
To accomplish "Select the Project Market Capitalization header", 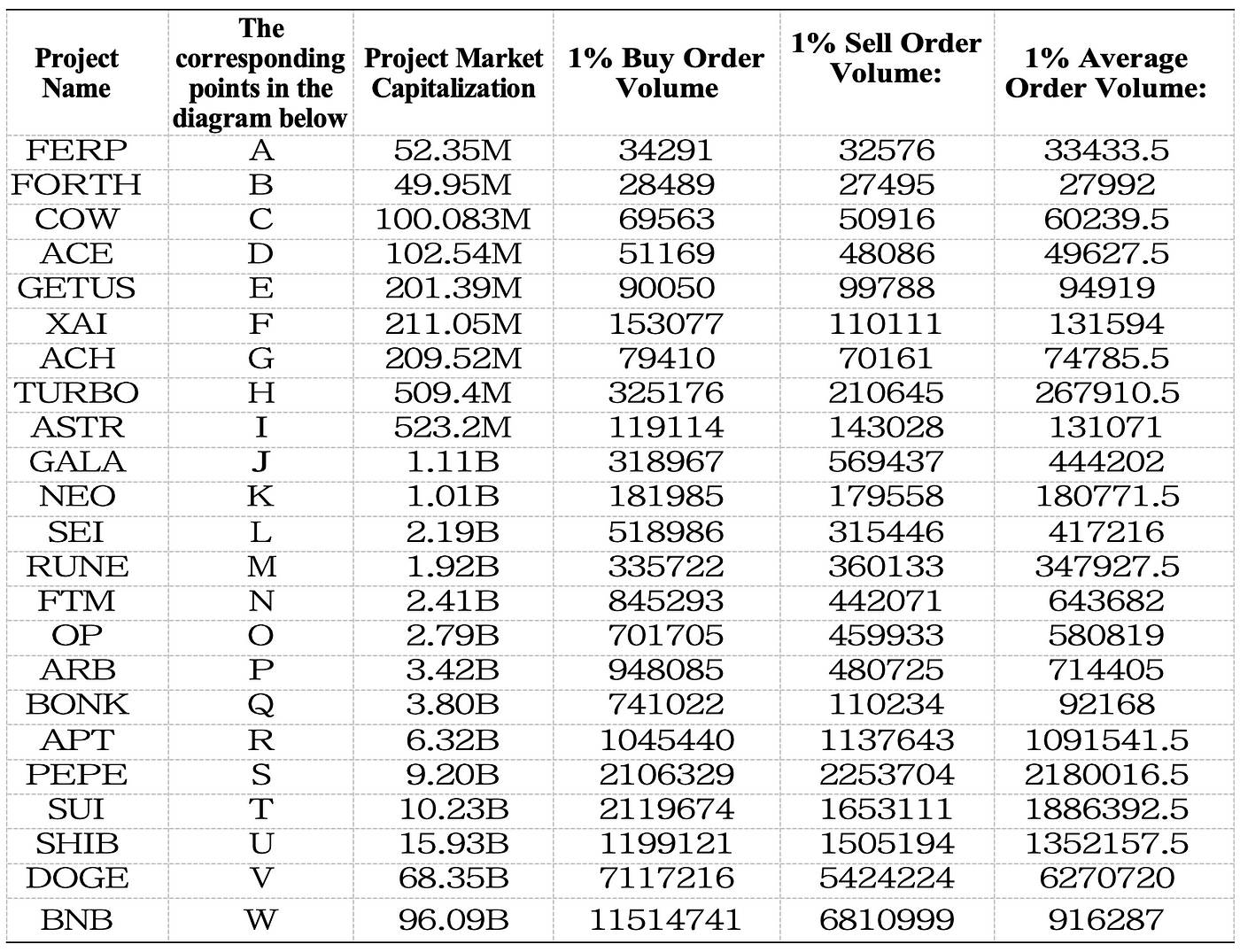I will pos(453,74).
